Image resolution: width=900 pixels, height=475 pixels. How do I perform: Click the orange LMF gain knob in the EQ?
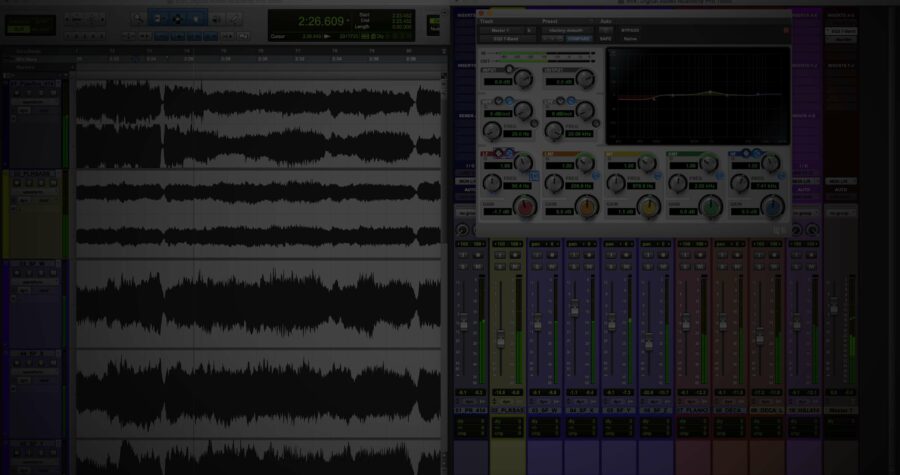(587, 207)
